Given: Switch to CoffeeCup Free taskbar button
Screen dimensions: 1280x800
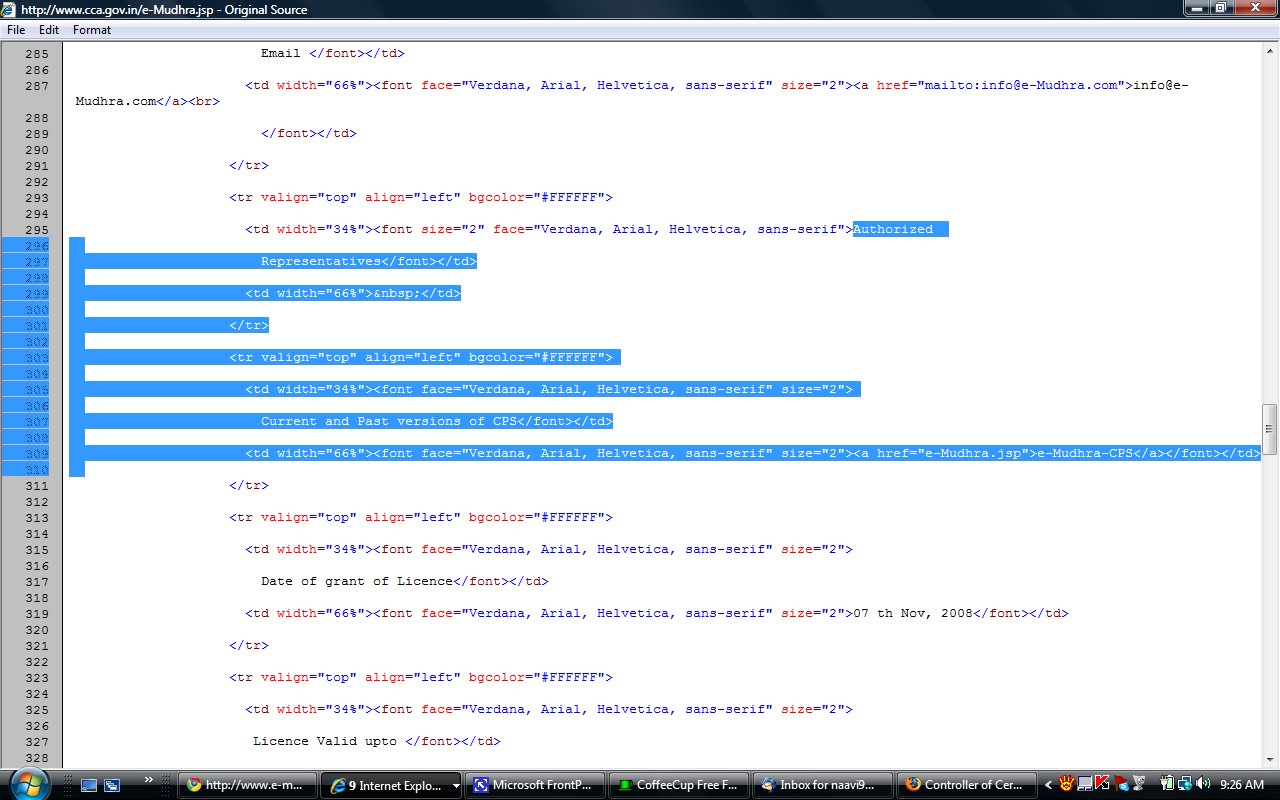Looking at the screenshot, I should (x=679, y=786).
